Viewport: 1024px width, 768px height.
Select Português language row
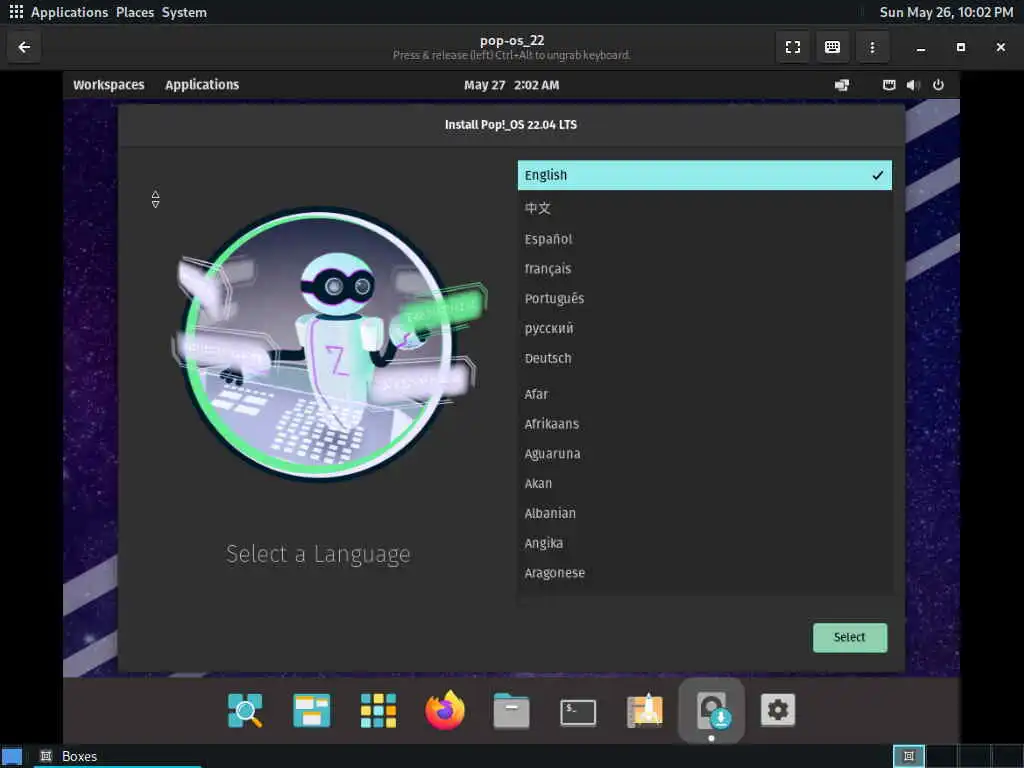(x=705, y=298)
